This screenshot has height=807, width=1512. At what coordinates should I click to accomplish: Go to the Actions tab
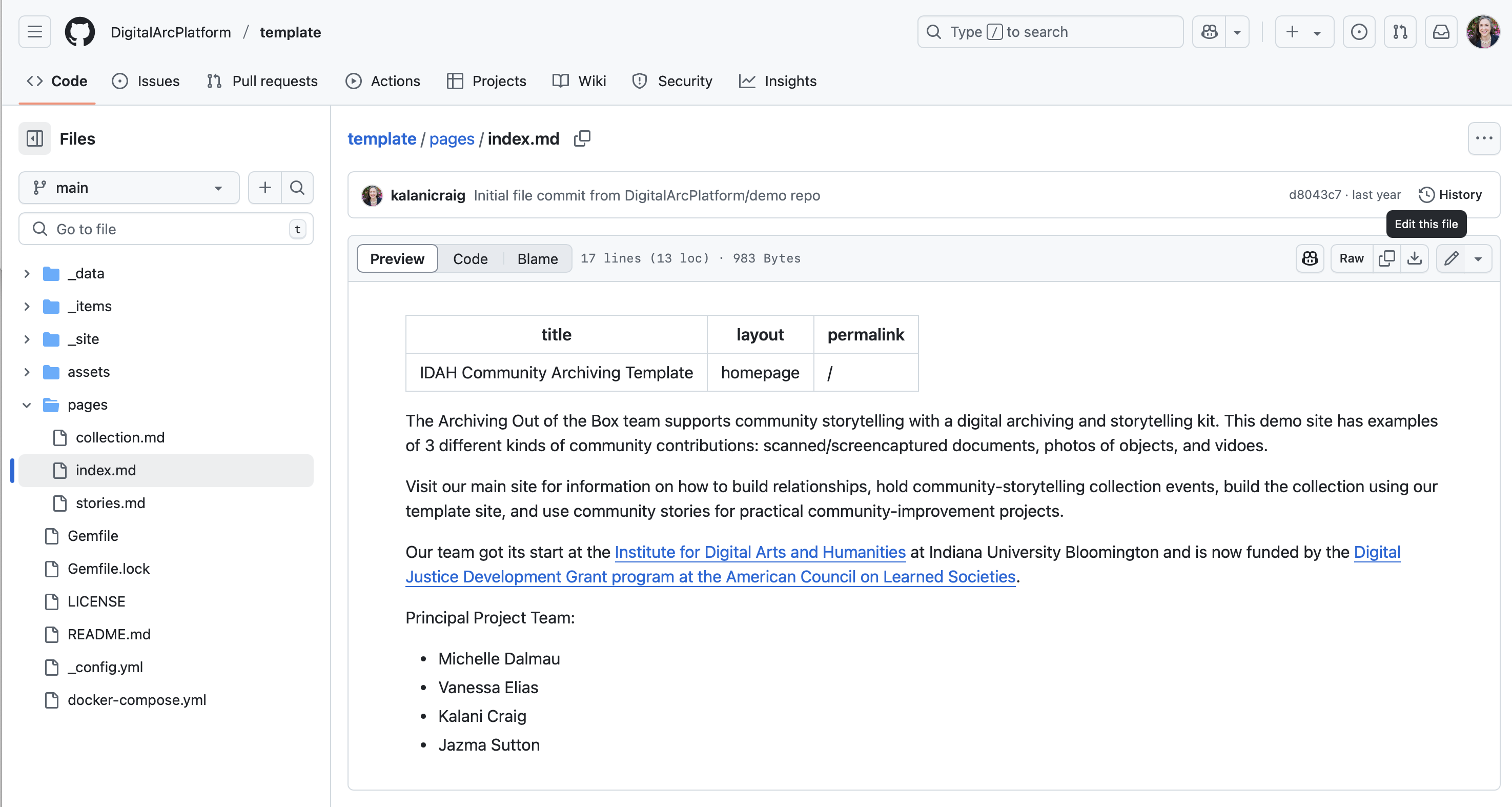(x=383, y=81)
